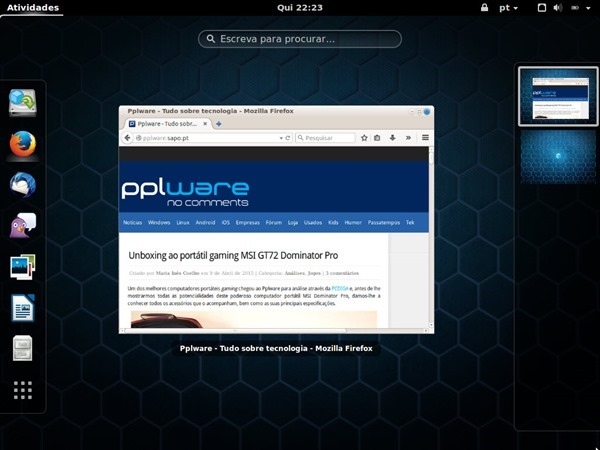Open Pidgin messenger from the dock
This screenshot has height=450, width=600.
[23, 226]
